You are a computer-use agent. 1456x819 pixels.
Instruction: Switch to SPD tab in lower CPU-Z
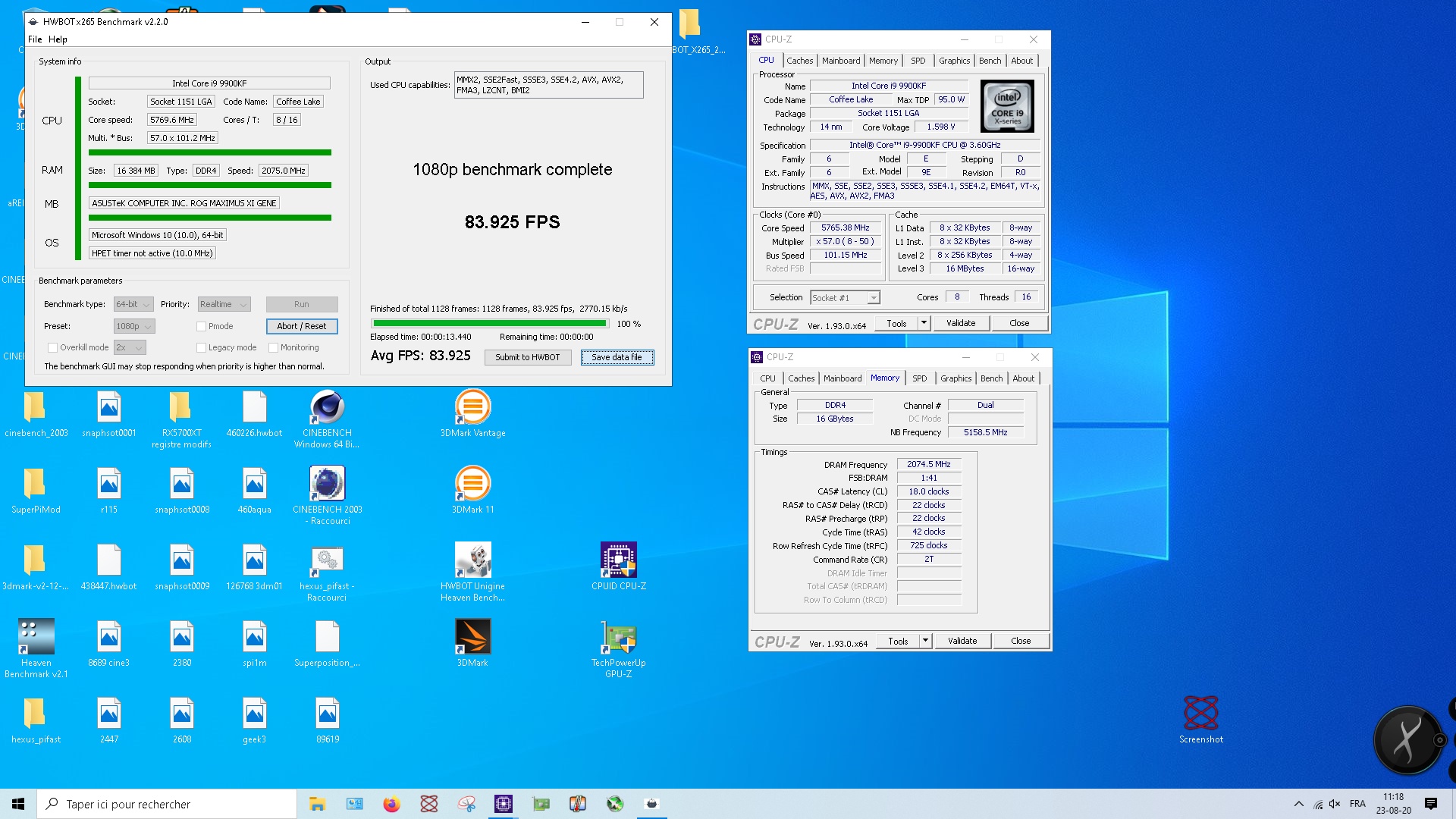point(920,378)
